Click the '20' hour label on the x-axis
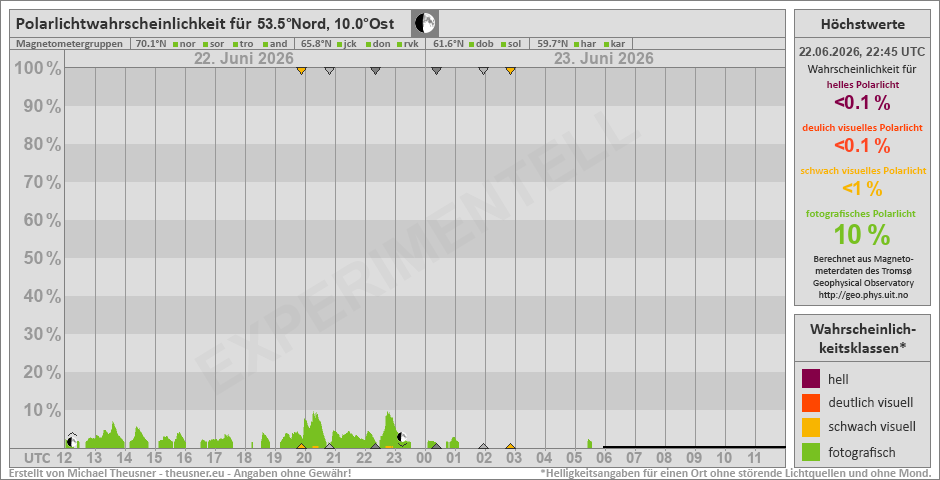Screen dimensions: 940x480 pyautogui.click(x=304, y=458)
